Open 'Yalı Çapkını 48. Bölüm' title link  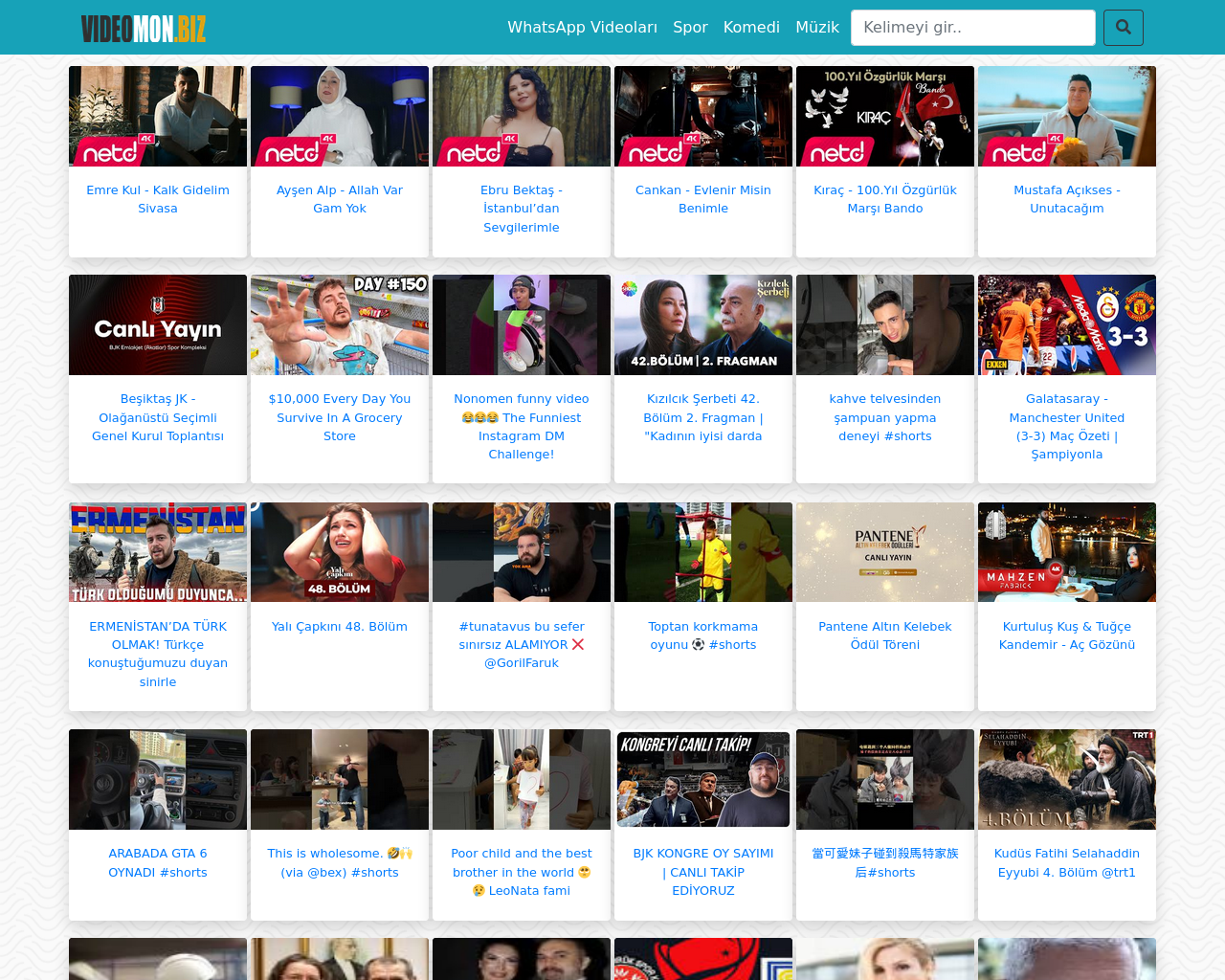(340, 627)
